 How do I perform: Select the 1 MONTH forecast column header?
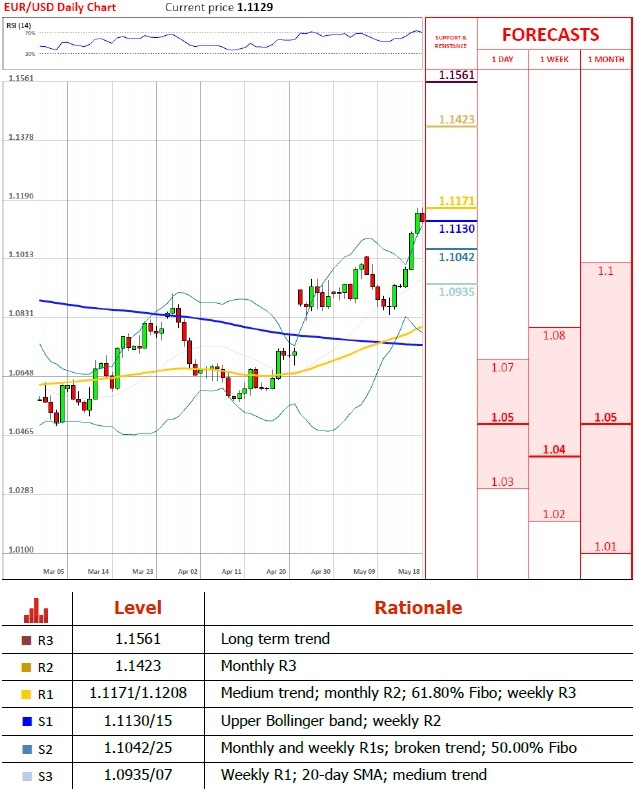click(606, 59)
